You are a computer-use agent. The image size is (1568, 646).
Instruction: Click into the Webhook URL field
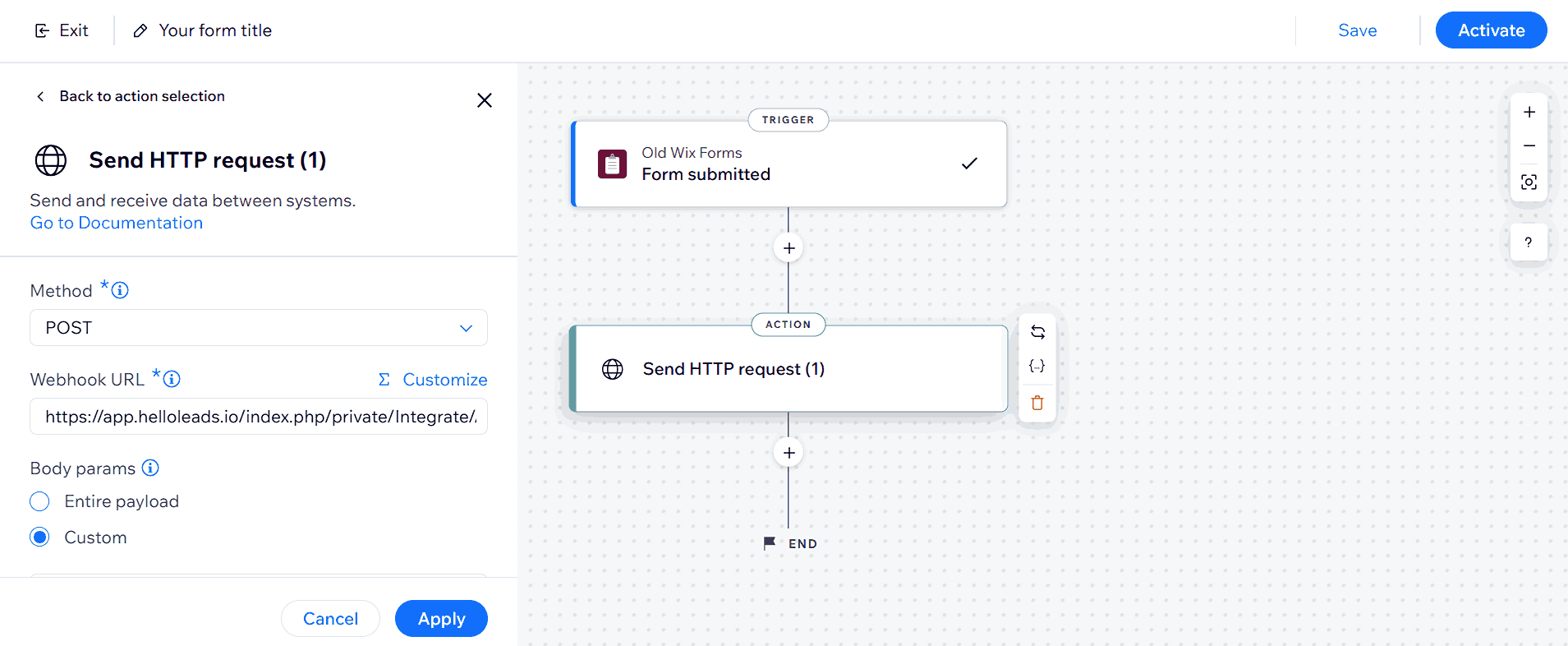click(259, 417)
